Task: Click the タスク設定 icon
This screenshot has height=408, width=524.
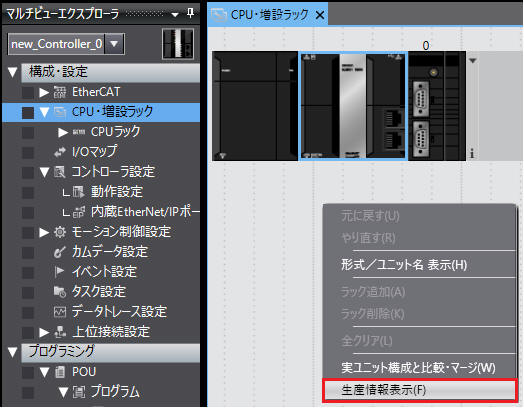Action: click(60, 292)
